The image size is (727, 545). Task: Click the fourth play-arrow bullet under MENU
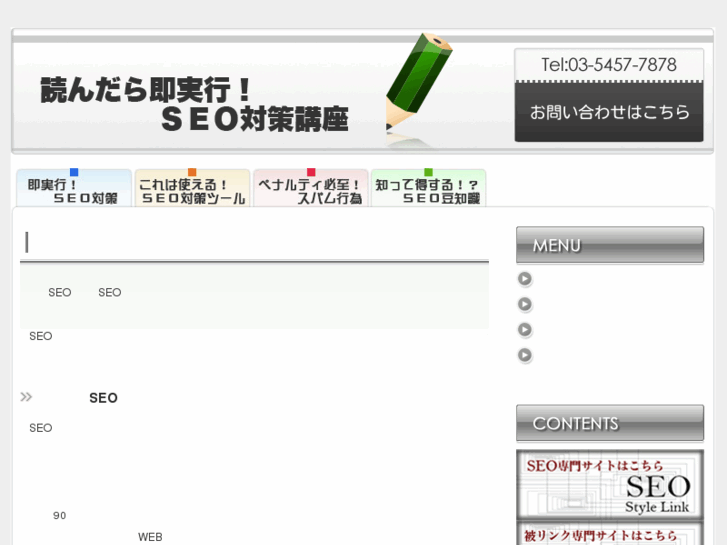525,355
